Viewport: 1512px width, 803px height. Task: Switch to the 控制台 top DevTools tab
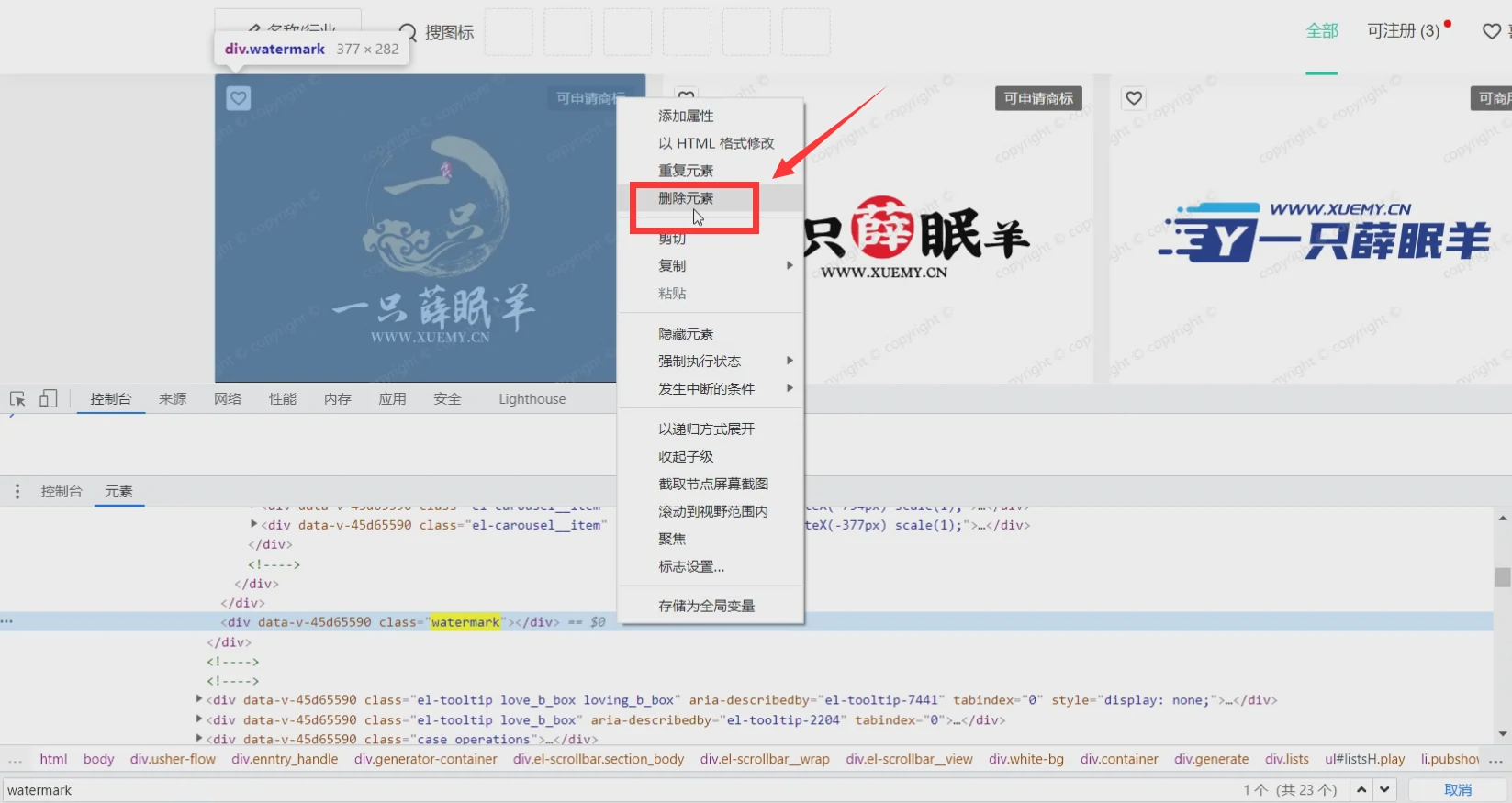click(111, 399)
